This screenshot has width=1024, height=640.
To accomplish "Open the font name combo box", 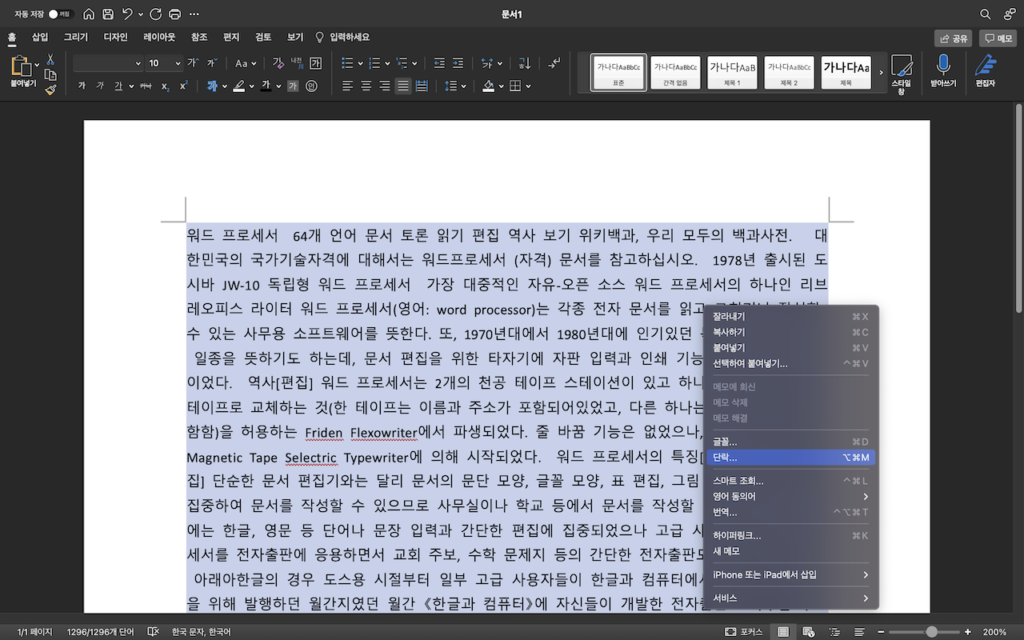I will point(108,63).
